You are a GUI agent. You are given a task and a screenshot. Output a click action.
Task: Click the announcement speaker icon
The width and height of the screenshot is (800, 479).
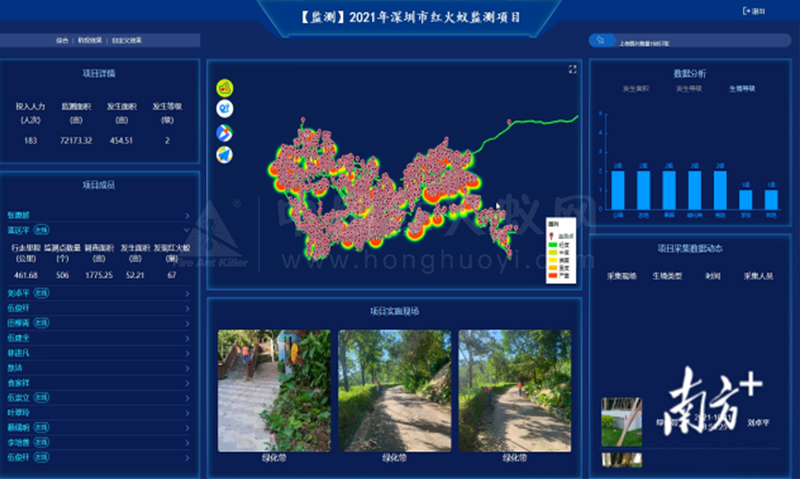(x=599, y=40)
